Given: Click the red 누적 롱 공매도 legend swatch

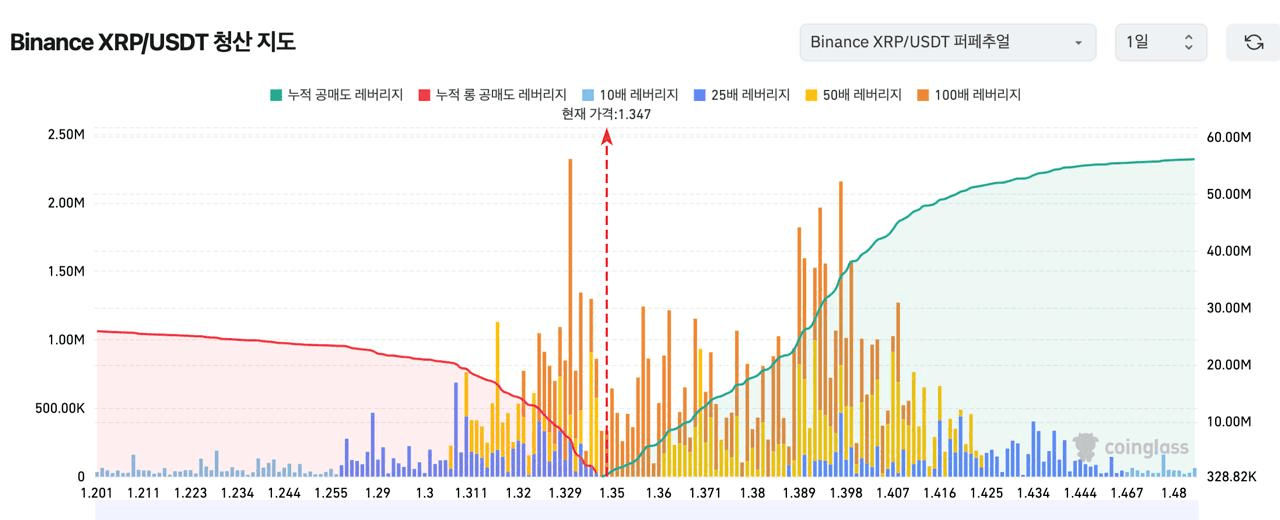Looking at the screenshot, I should click(x=424, y=95).
